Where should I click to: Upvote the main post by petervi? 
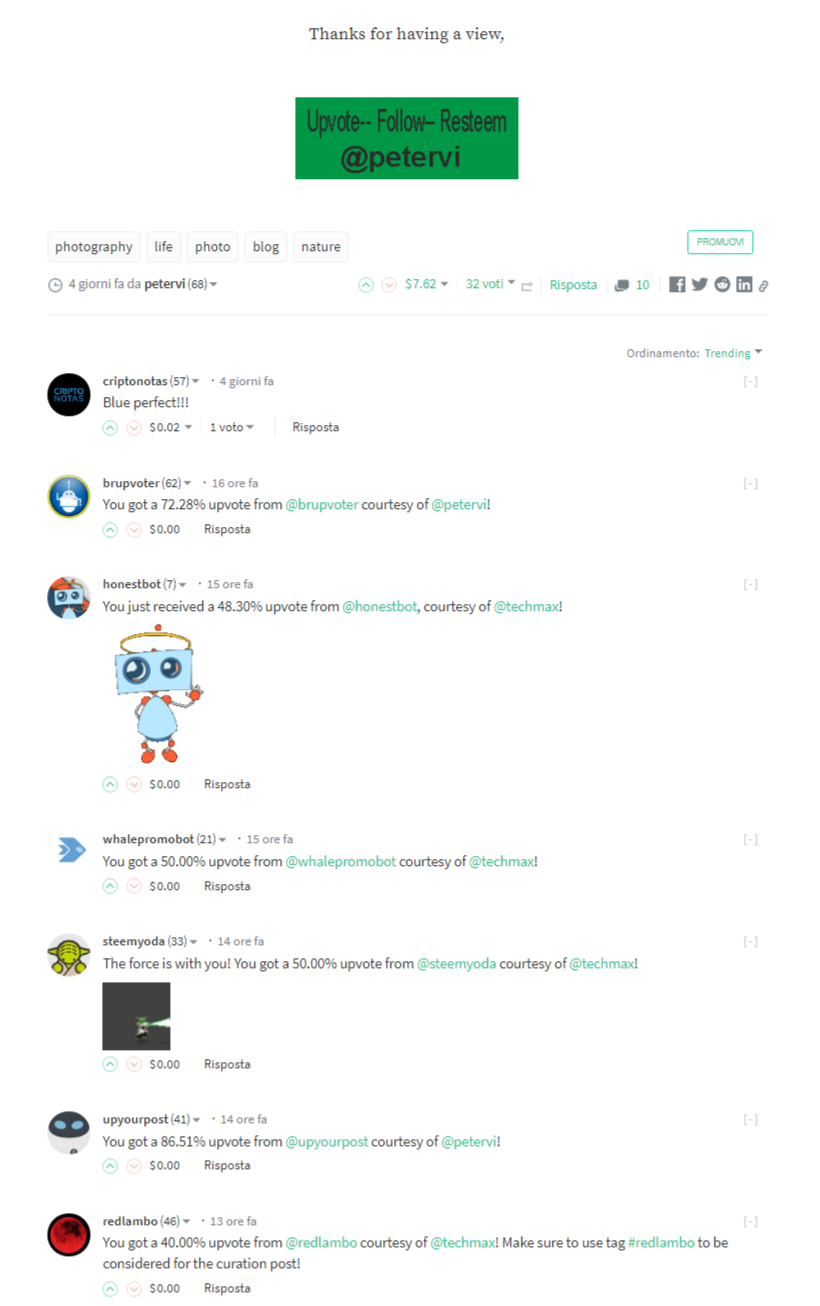click(366, 285)
